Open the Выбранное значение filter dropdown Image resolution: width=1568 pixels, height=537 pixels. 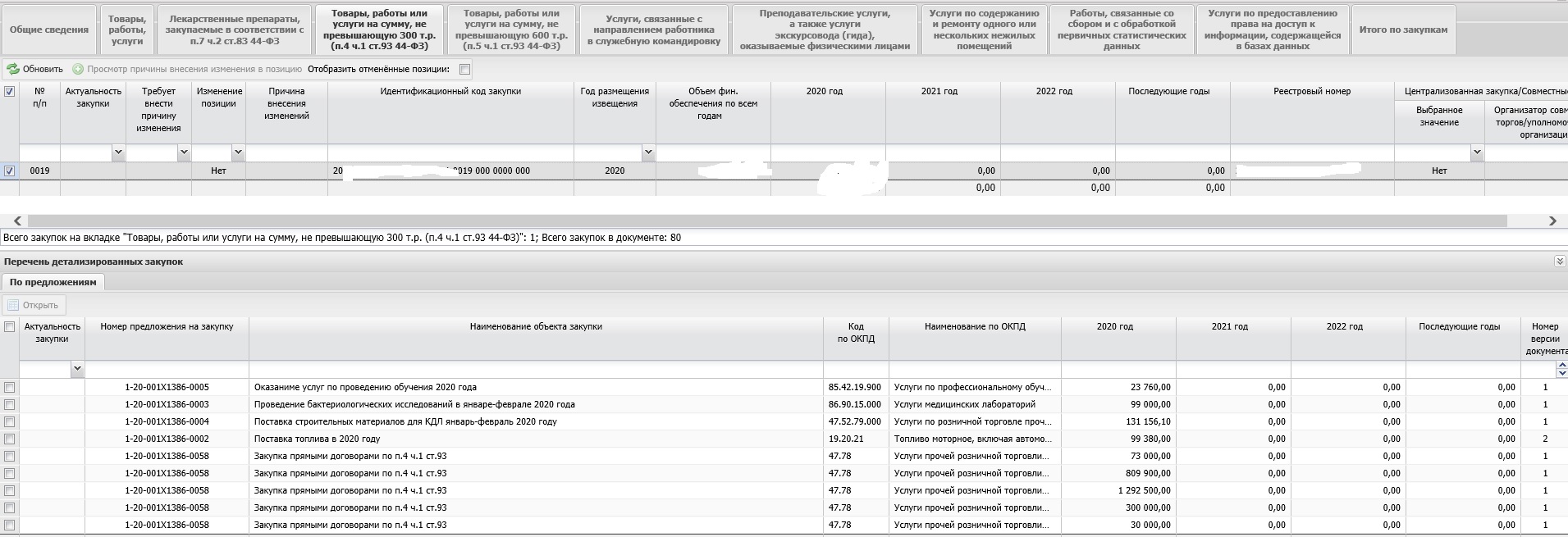[1477, 152]
